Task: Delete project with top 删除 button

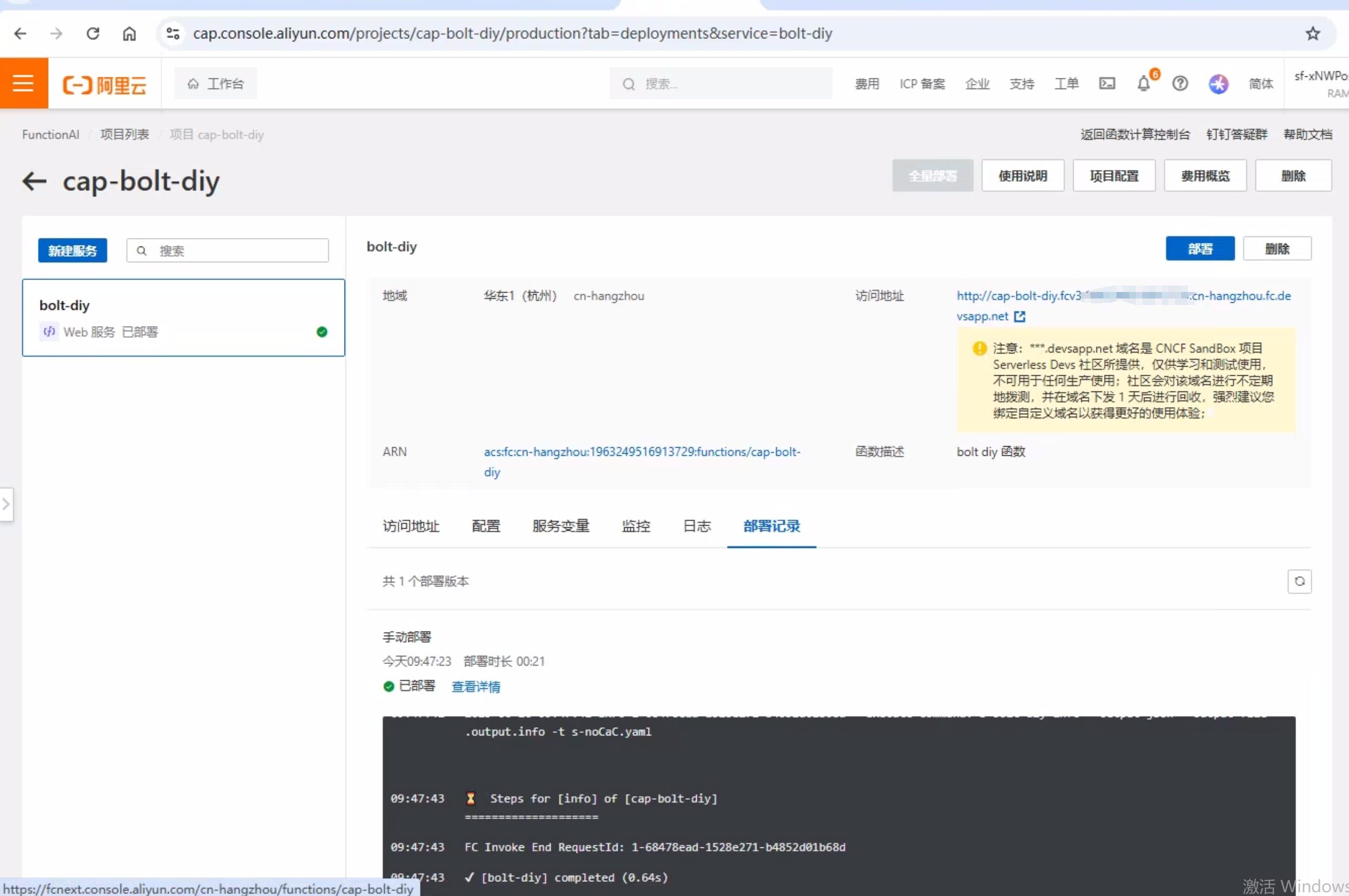Action: 1293,175
